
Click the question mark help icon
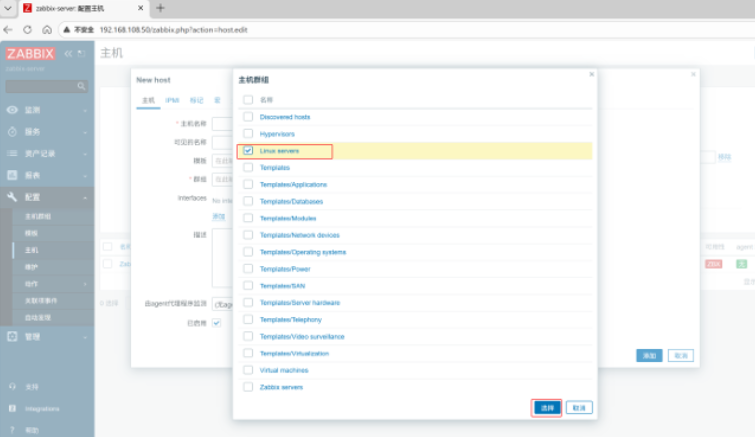[x=12, y=430]
